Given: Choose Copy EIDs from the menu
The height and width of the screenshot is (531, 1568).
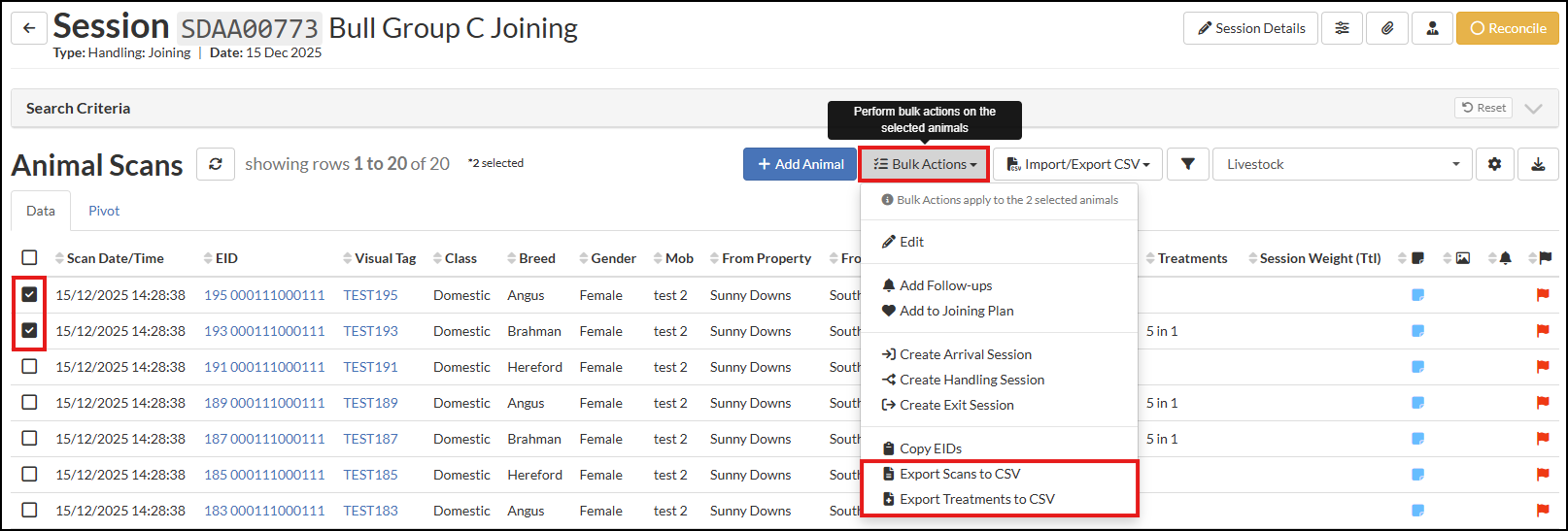Looking at the screenshot, I should click(x=1000, y=448).
